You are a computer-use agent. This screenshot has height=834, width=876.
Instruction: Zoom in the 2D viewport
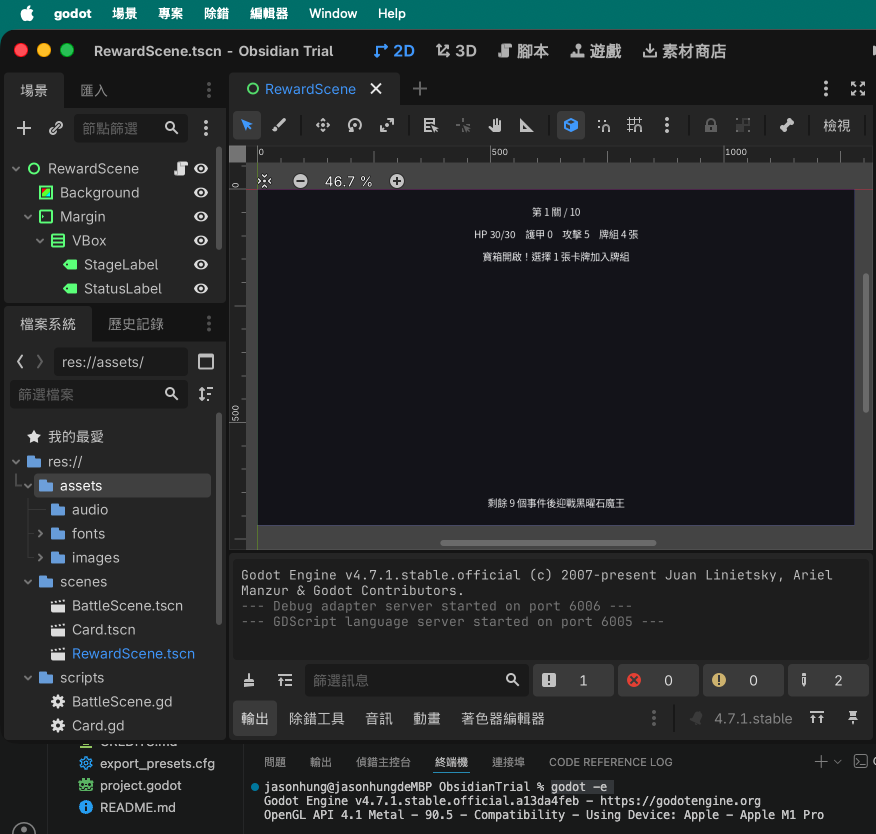pos(397,181)
